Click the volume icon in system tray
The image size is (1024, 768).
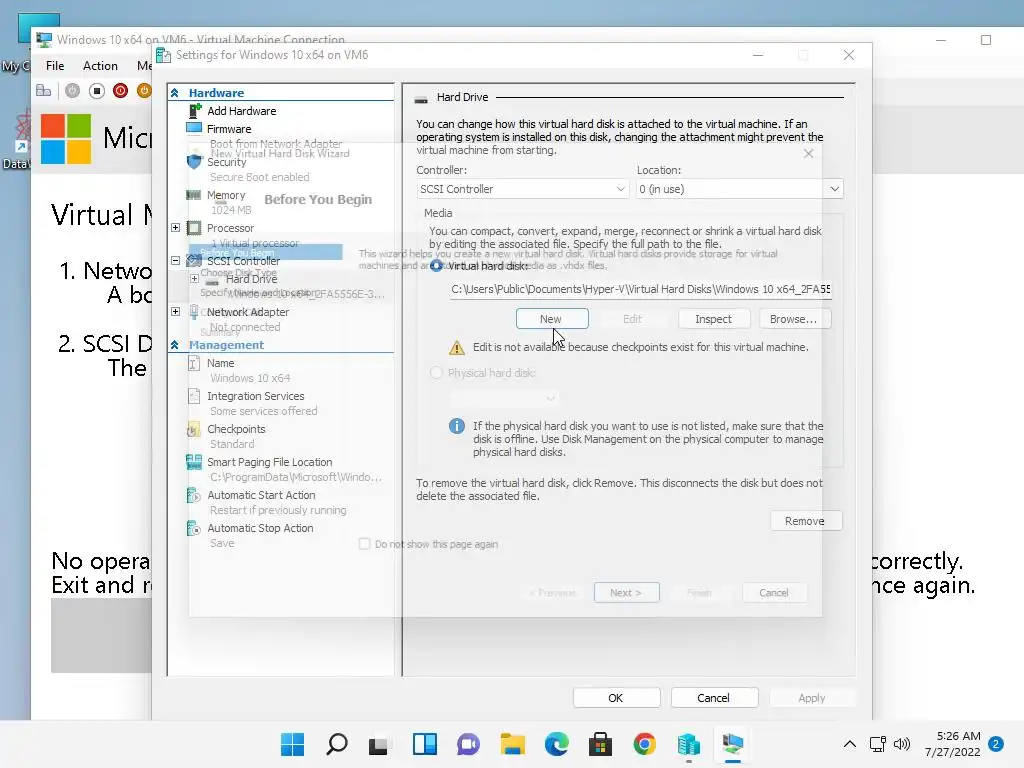click(902, 744)
